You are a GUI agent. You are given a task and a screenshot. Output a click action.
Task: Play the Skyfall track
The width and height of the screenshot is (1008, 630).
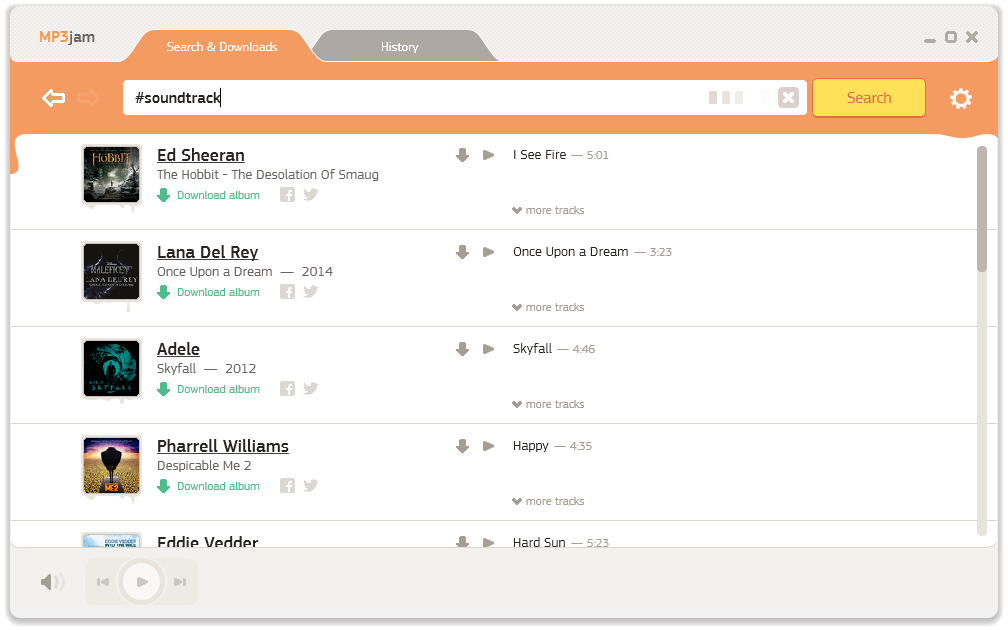point(489,349)
